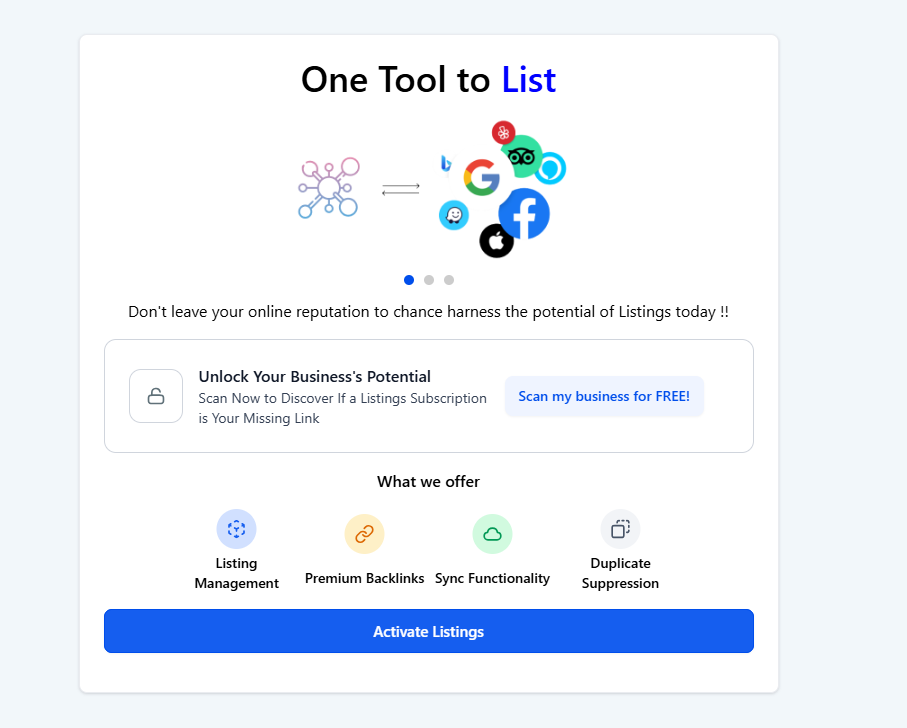Image resolution: width=907 pixels, height=728 pixels.
Task: Click the Apple logo icon
Action: [496, 241]
